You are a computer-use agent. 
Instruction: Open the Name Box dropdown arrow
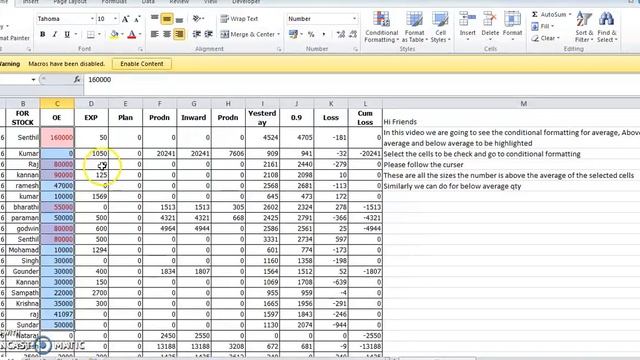pyautogui.click(x=33, y=80)
